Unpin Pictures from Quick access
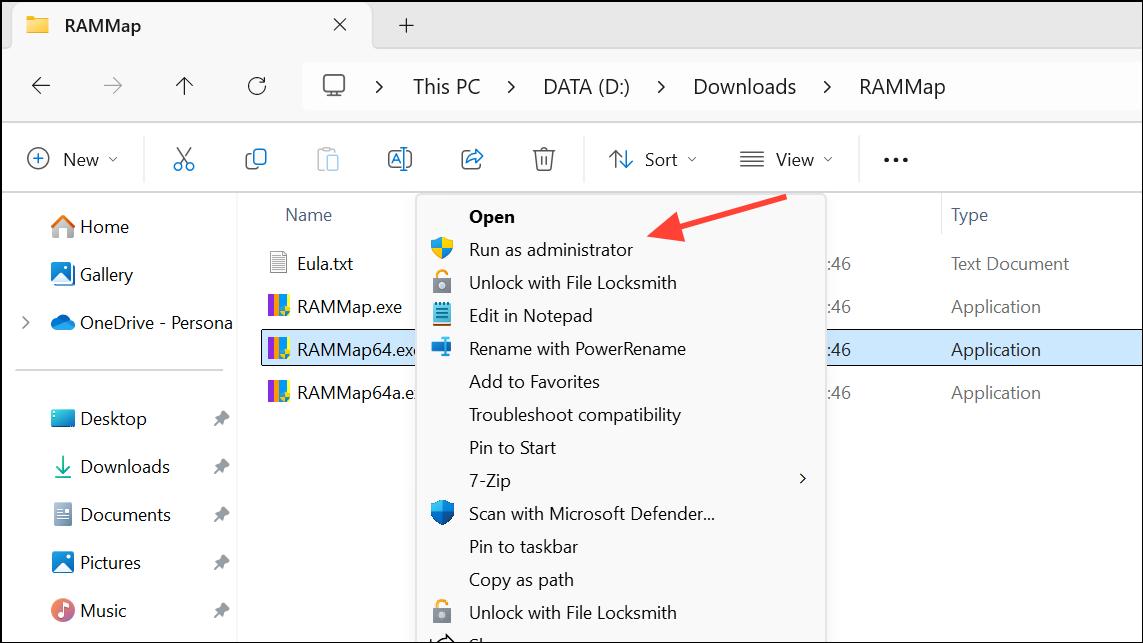Image resolution: width=1143 pixels, height=643 pixels. tap(221, 563)
